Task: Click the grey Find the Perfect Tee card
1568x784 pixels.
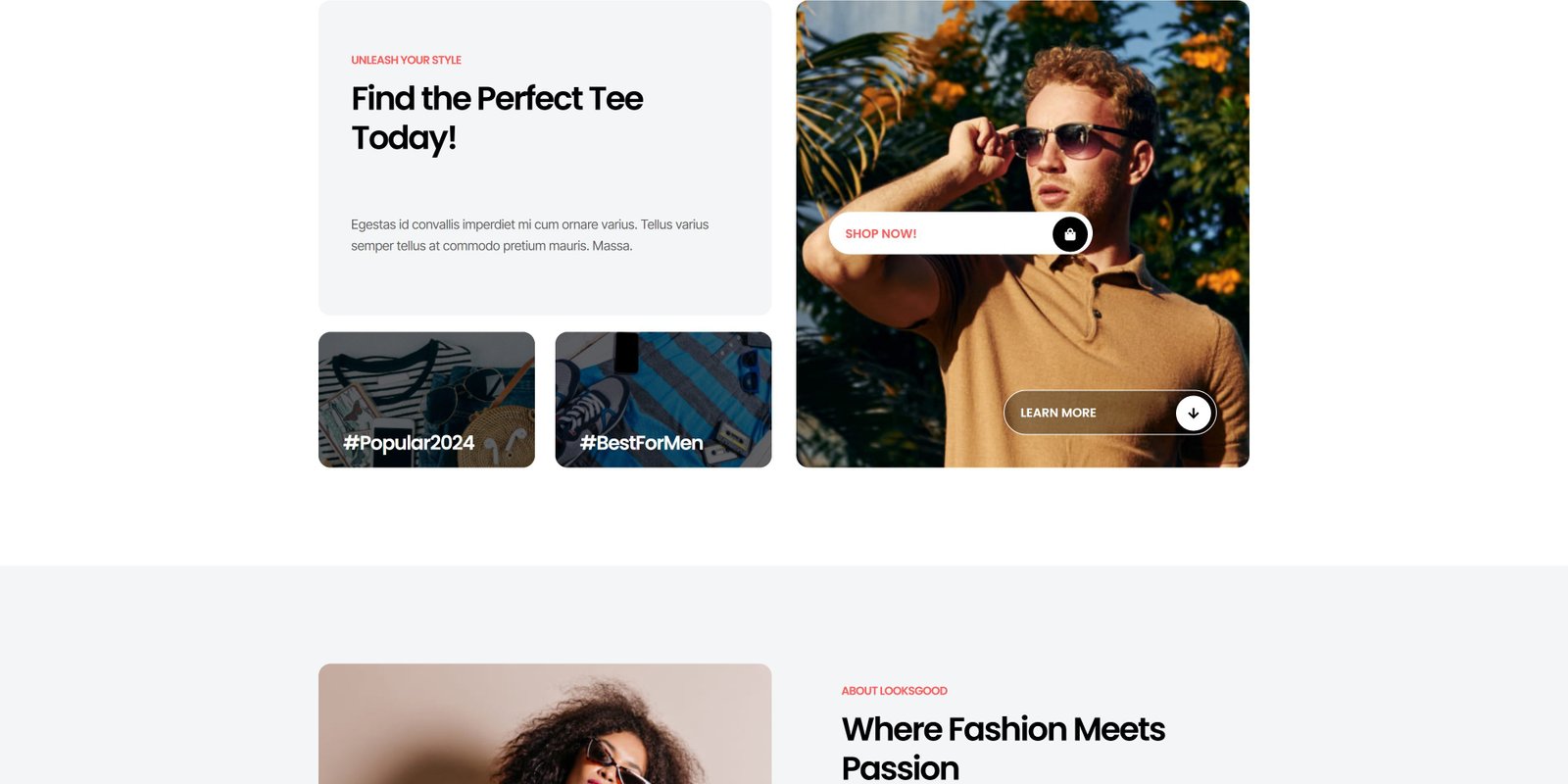Action: click(x=545, y=158)
